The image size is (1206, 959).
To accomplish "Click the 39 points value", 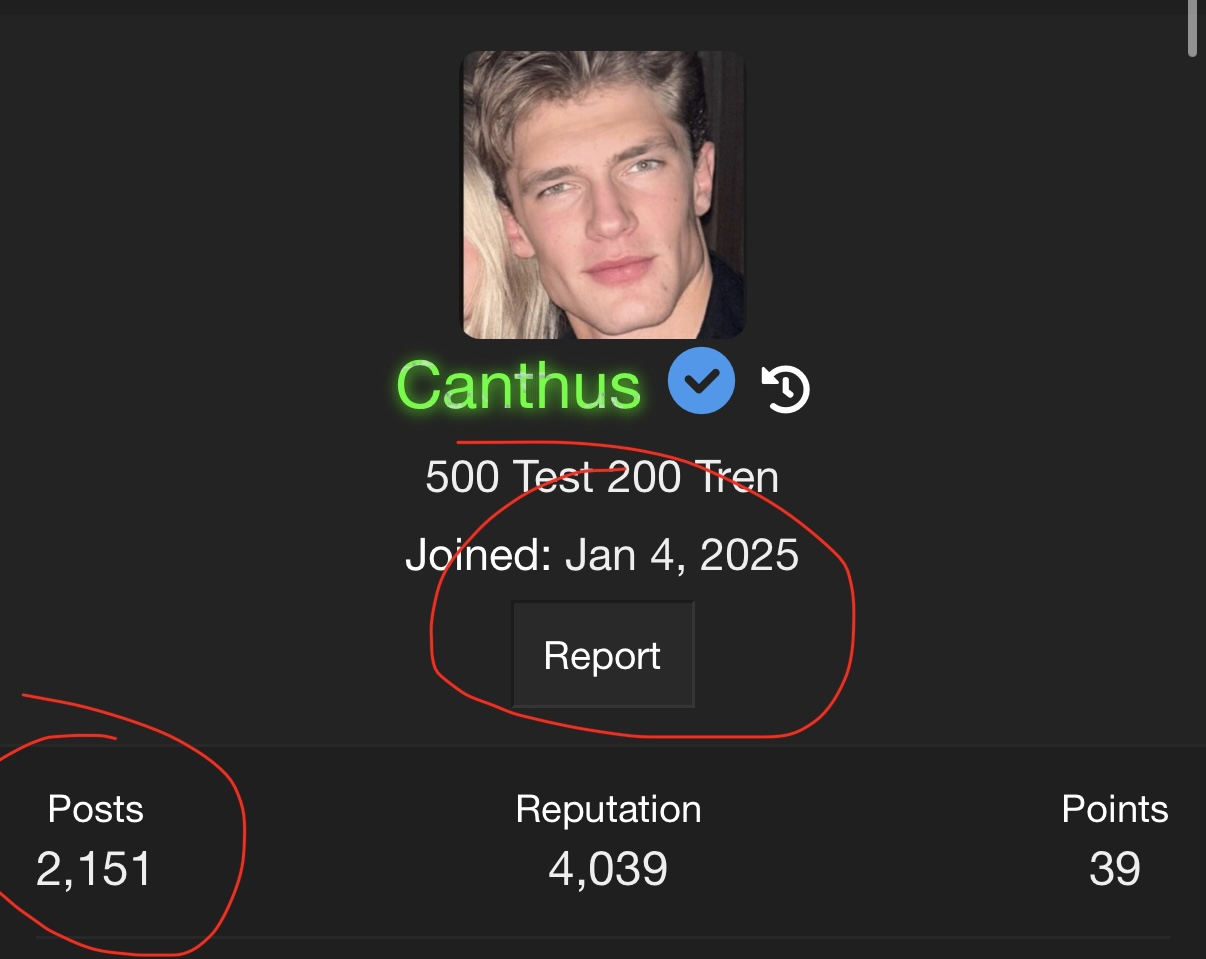I will point(1114,868).
